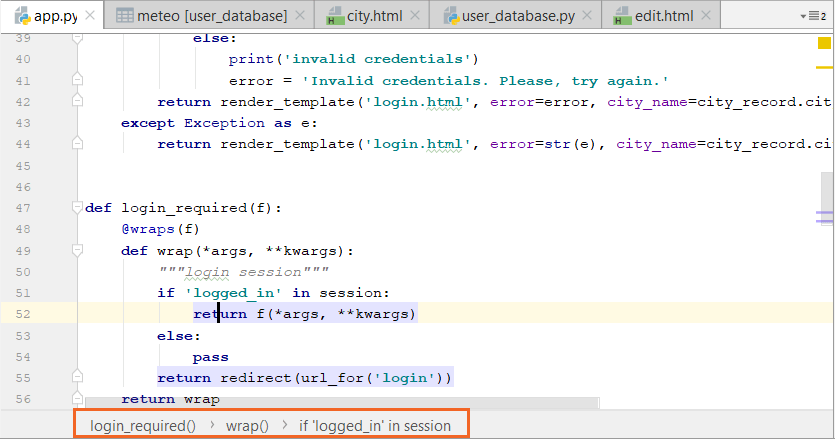Close the edit.html tab
This screenshot has width=835, height=439.
click(708, 17)
